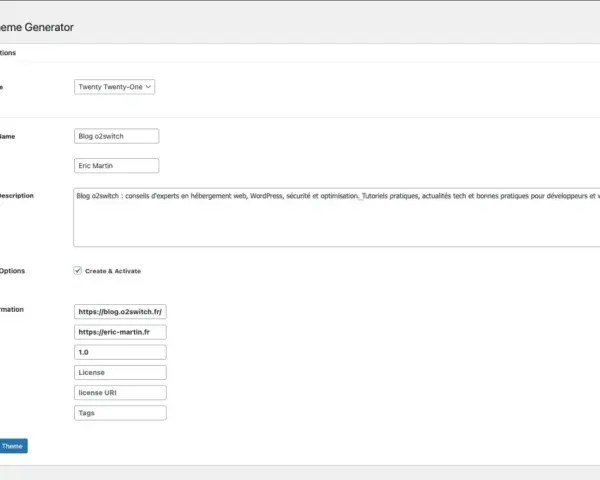Toggle the Create & Activate checkbox
Image resolution: width=600 pixels, height=480 pixels.
[78, 271]
